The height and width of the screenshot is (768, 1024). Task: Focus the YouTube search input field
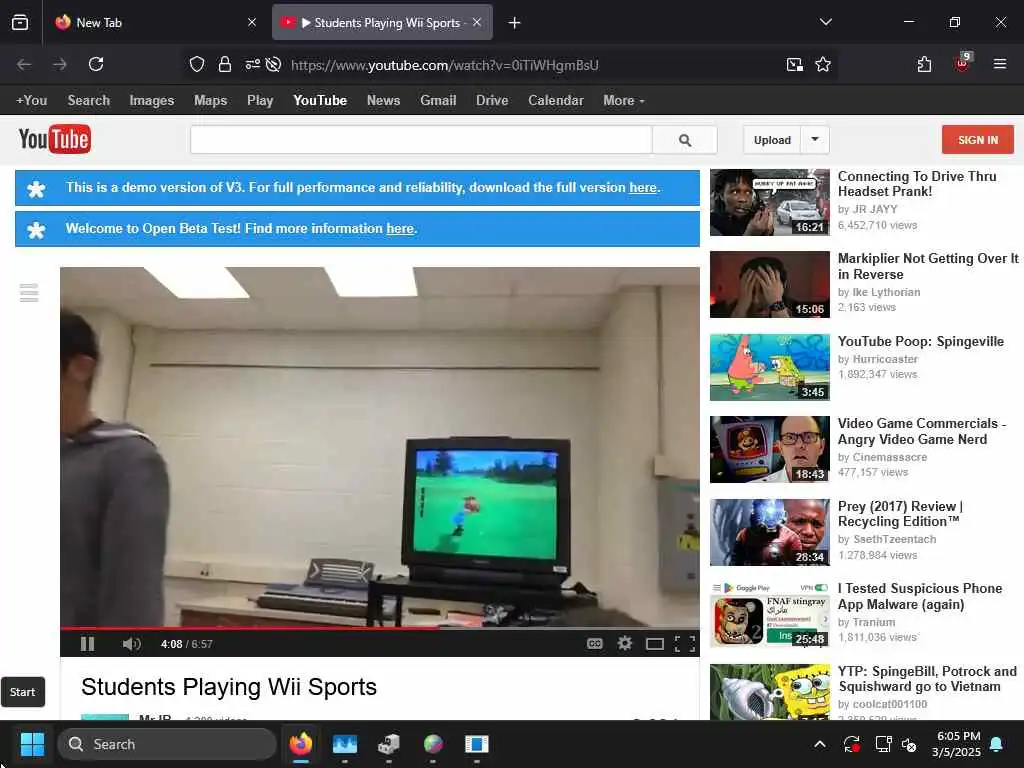(421, 140)
